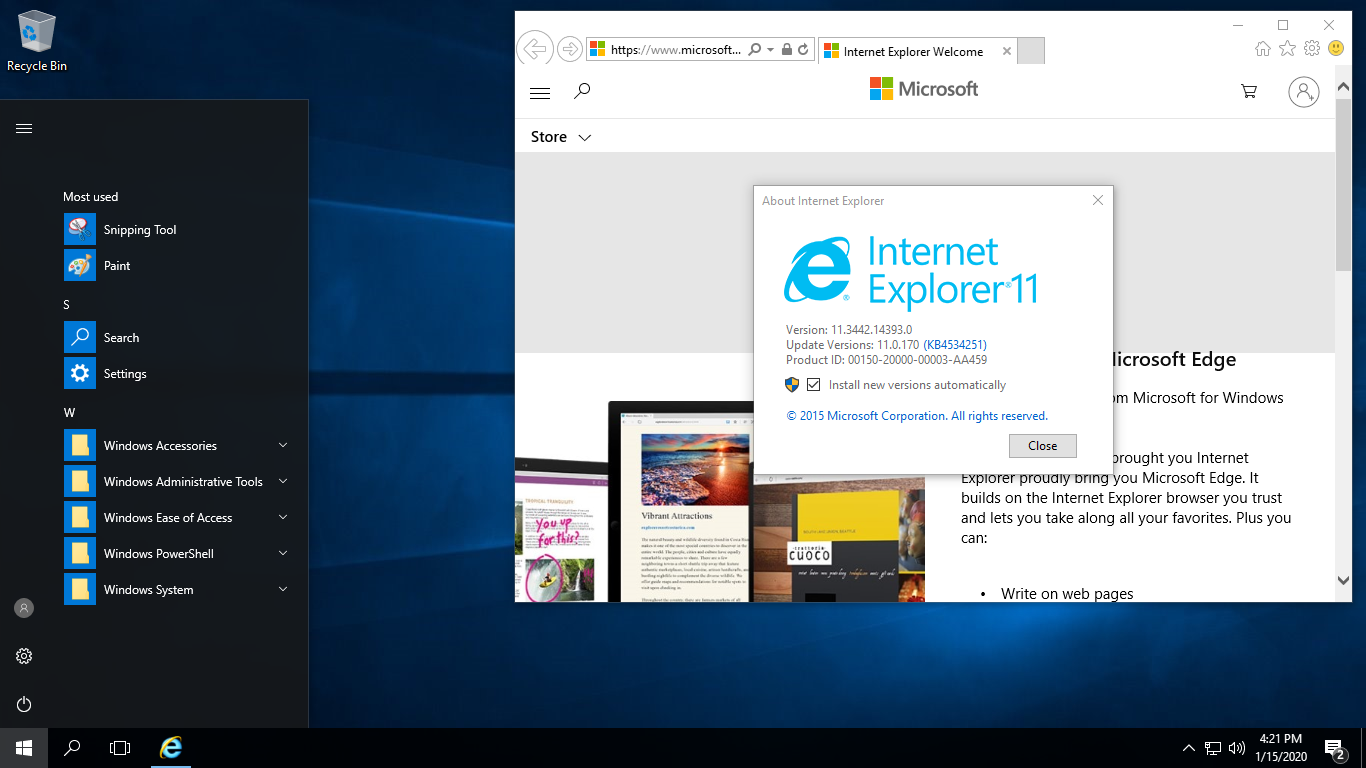1366x768 pixels.
Task: Go to IE Home page icon
Action: click(x=1263, y=48)
